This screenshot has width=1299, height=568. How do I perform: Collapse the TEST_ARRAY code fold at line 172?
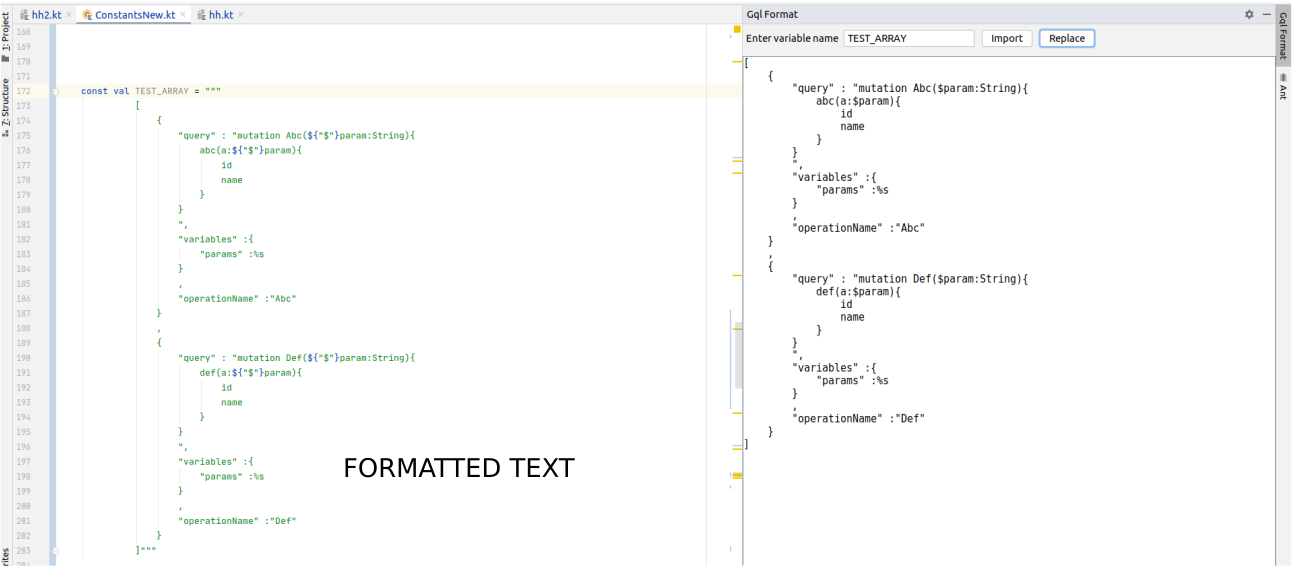click(56, 91)
